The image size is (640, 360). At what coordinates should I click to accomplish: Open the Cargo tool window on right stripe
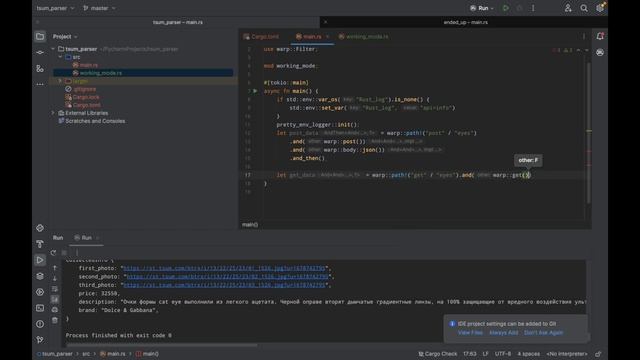pyautogui.click(x=600, y=53)
